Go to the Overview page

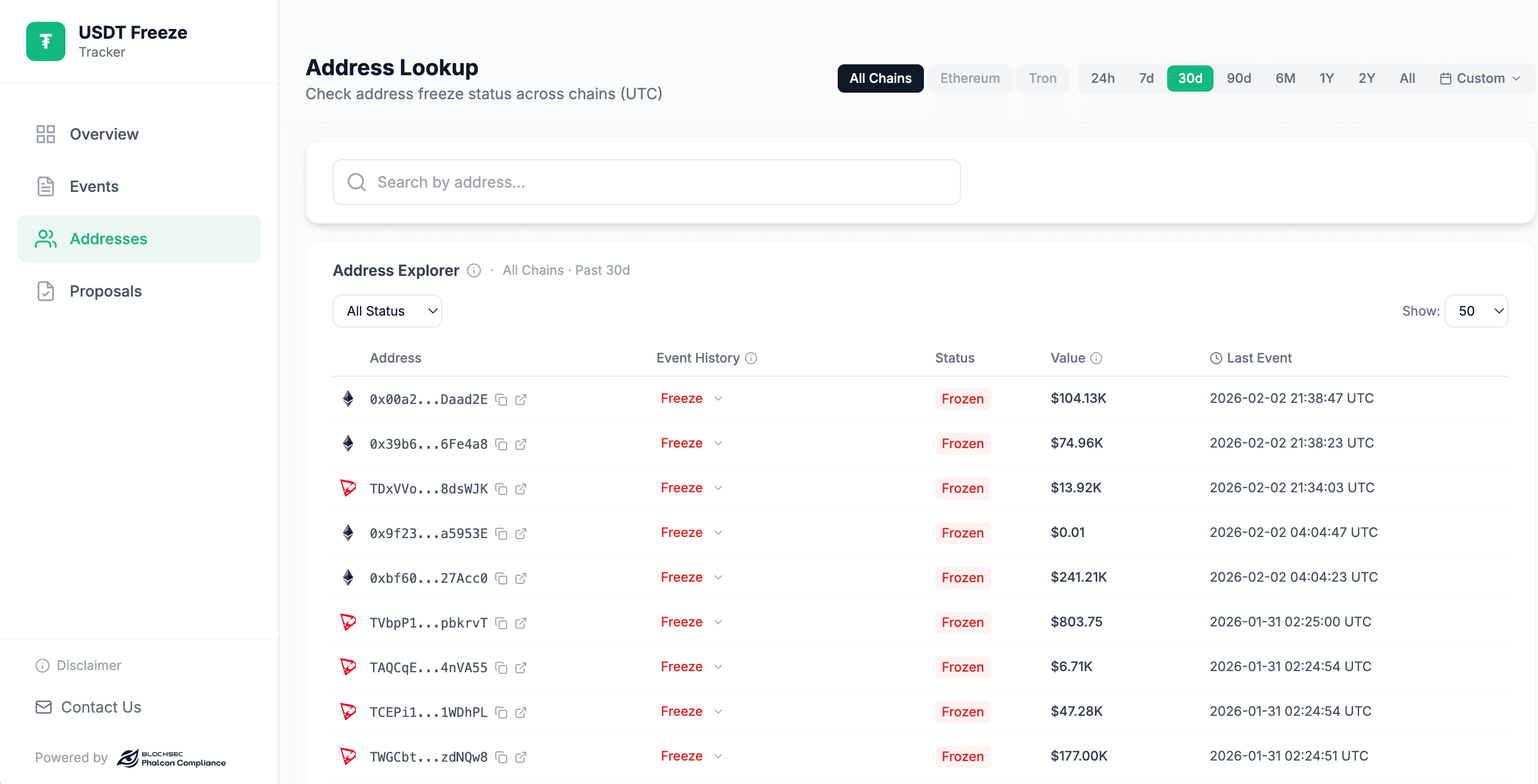click(104, 134)
